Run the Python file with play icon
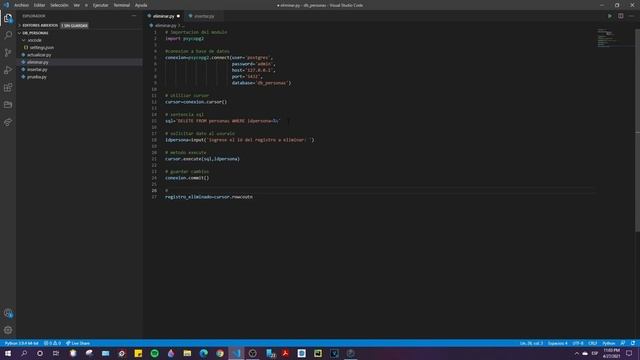This screenshot has height=360, width=640. [x=610, y=16]
